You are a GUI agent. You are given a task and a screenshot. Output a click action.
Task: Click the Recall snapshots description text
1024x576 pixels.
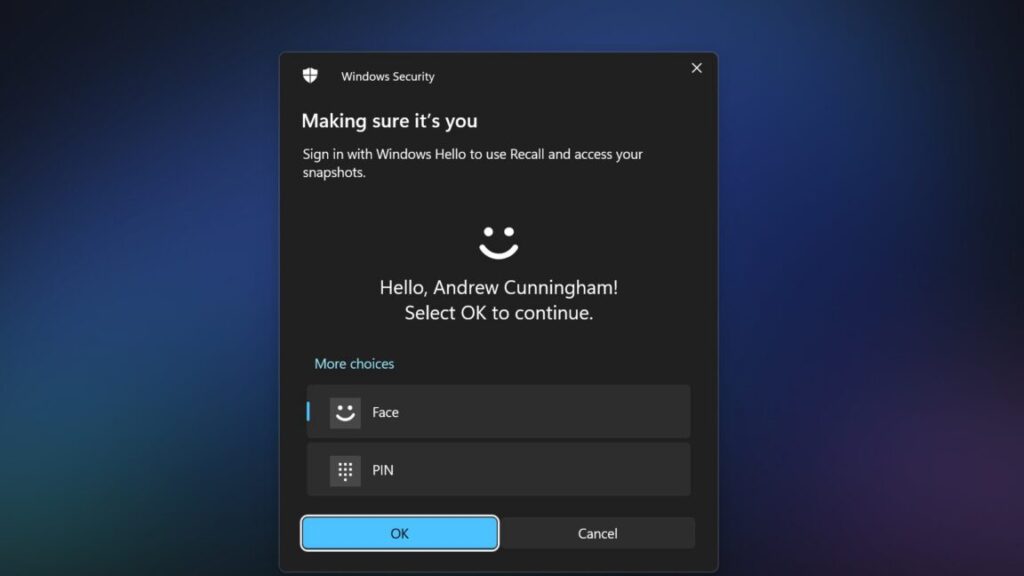(472, 163)
